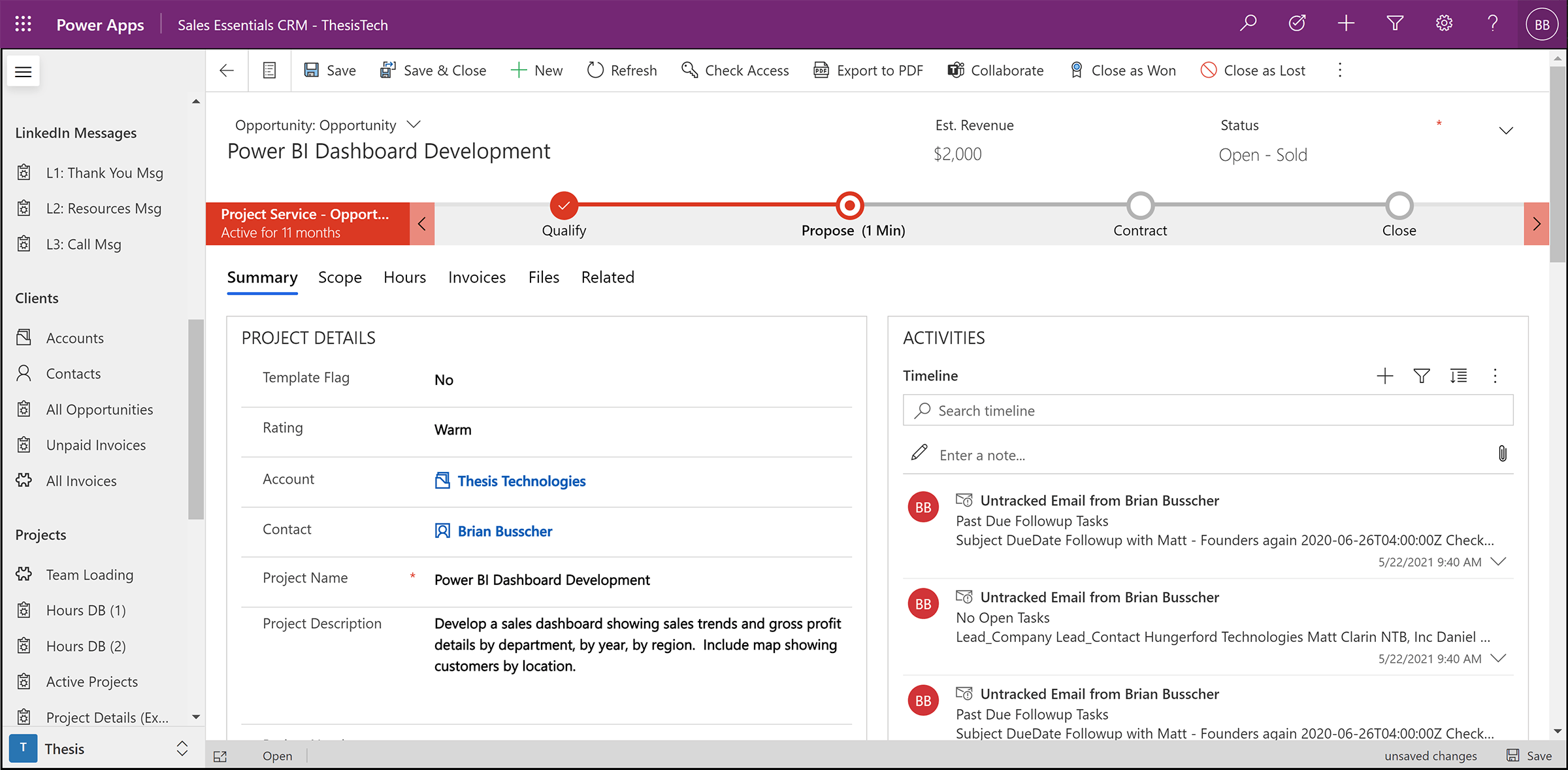This screenshot has width=1568, height=770.
Task: Select the Contract stage circle
Action: point(1140,205)
